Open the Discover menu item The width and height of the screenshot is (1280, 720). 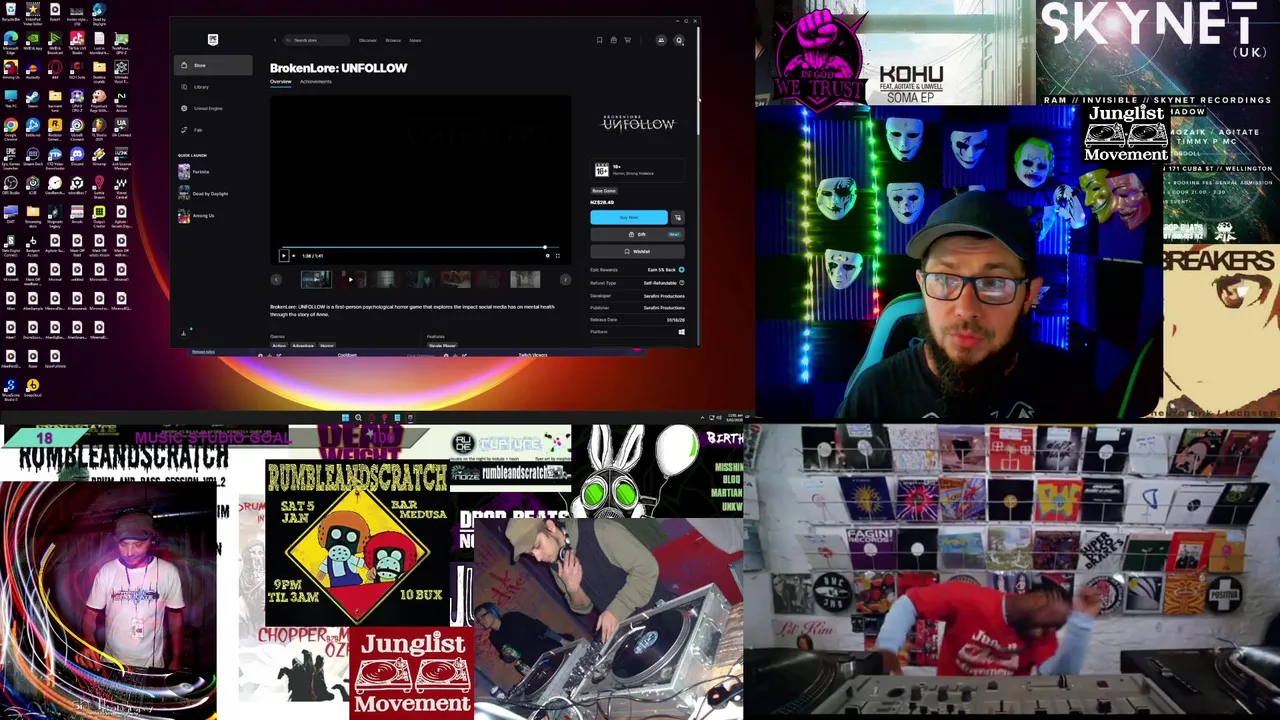point(367,40)
